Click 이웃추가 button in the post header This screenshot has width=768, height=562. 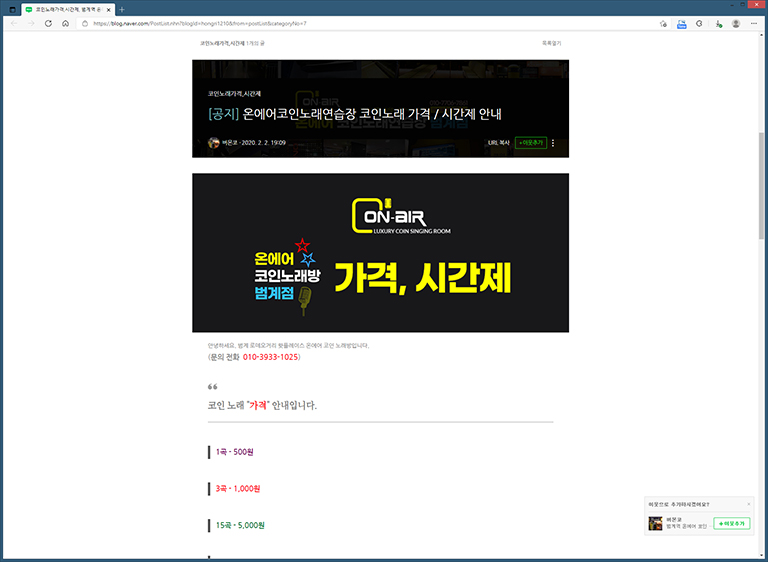pos(530,143)
